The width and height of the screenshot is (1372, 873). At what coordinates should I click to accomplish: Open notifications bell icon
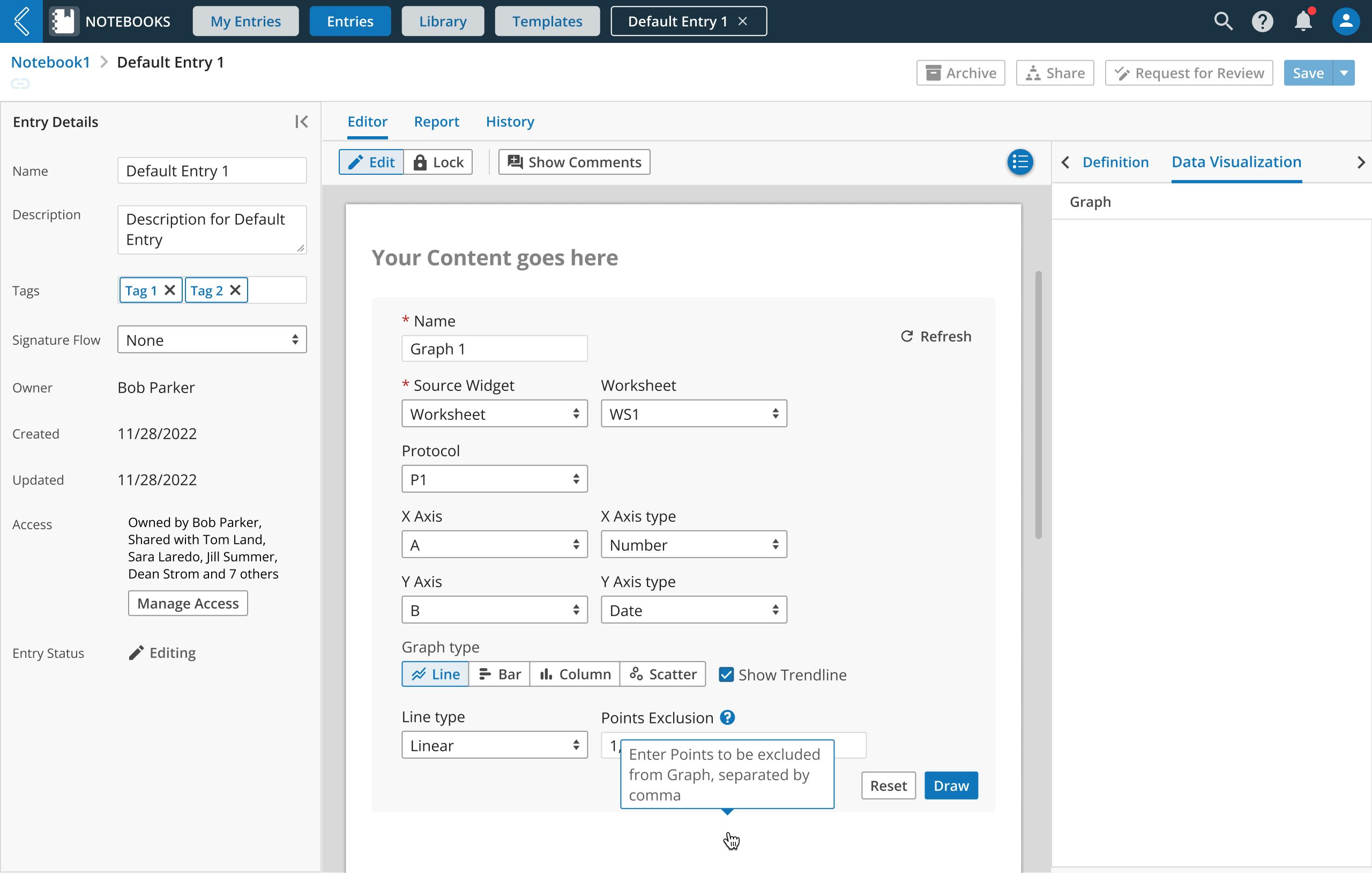point(1303,21)
